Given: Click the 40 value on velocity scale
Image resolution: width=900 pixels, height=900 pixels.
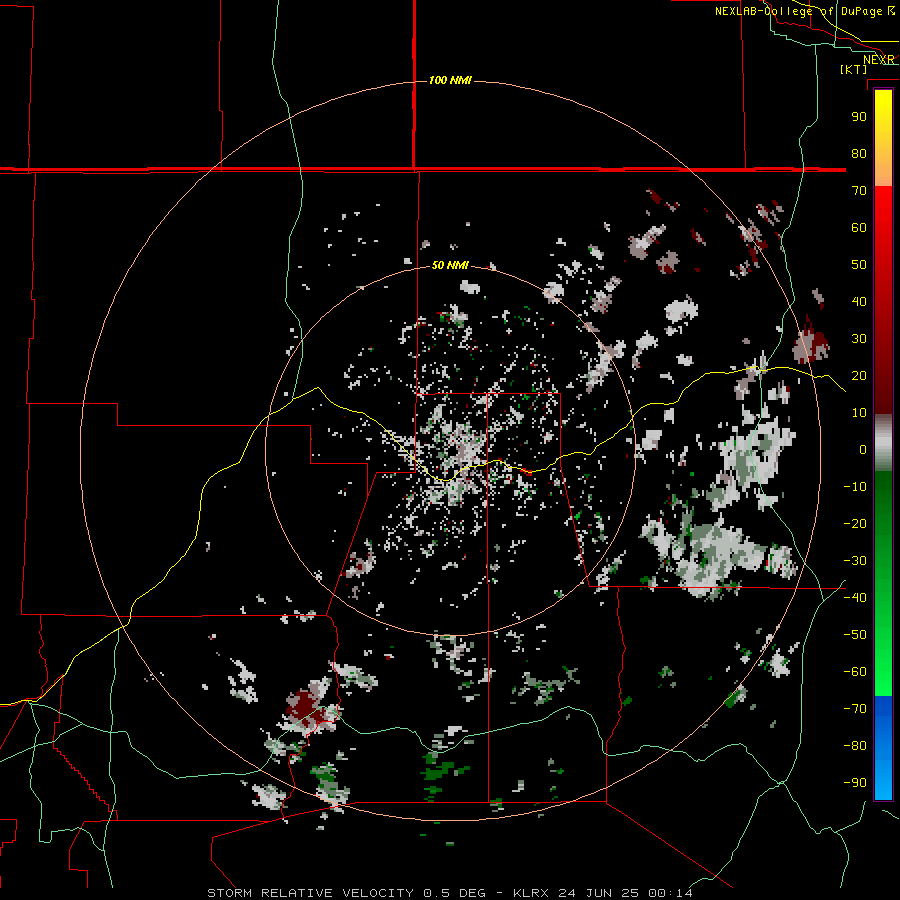Looking at the screenshot, I should click(859, 302).
